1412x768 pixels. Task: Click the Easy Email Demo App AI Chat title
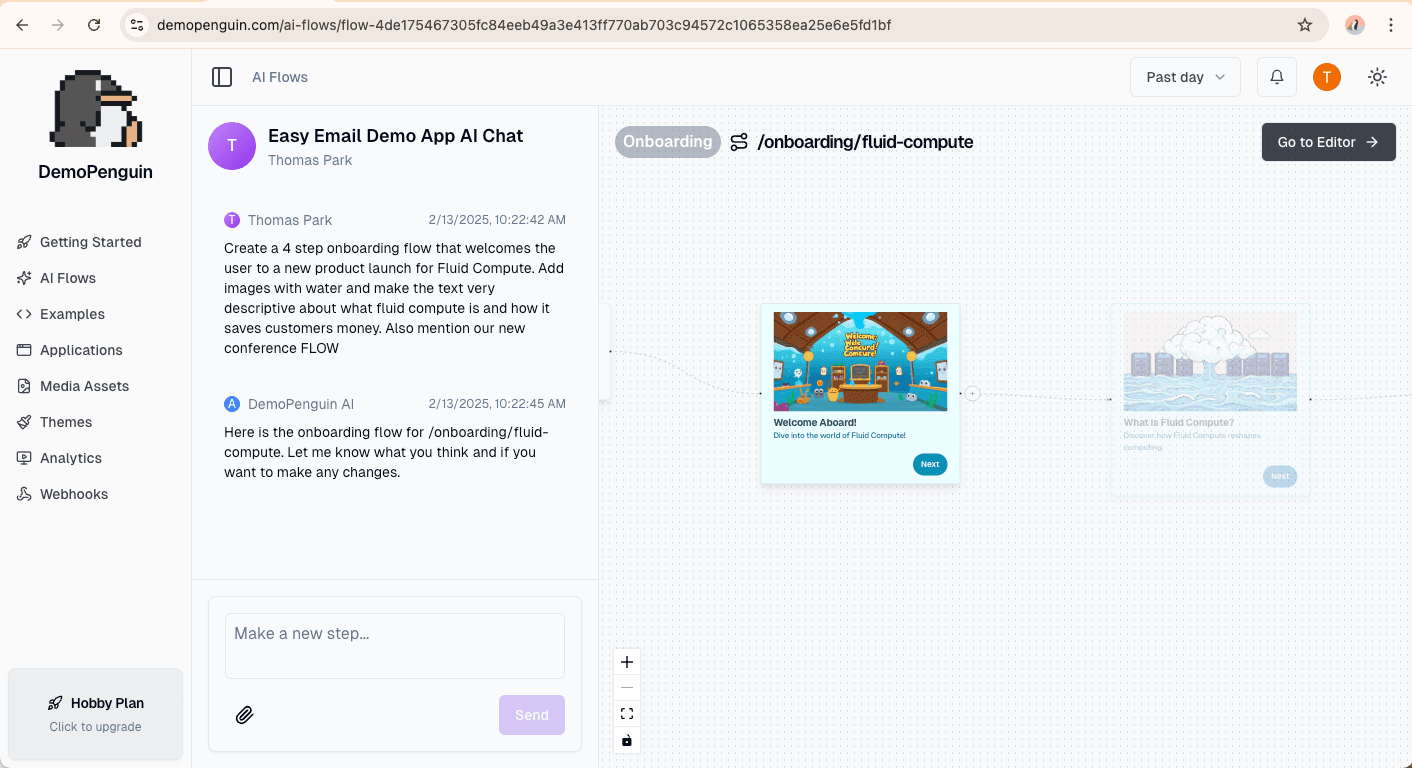(395, 136)
